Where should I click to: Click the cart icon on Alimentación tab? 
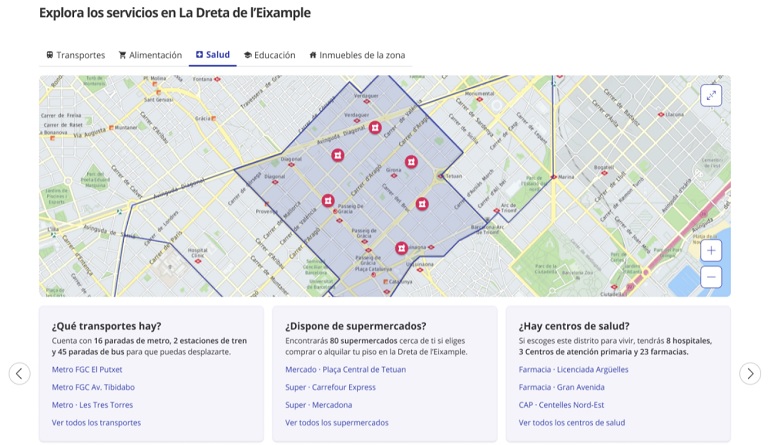(x=122, y=55)
